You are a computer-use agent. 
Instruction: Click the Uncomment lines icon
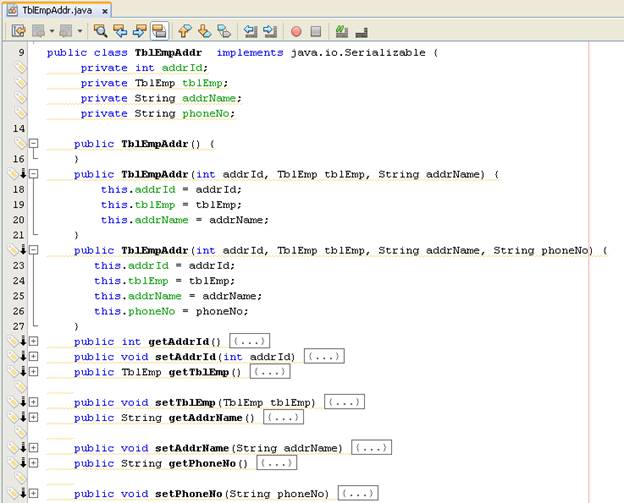(x=361, y=32)
